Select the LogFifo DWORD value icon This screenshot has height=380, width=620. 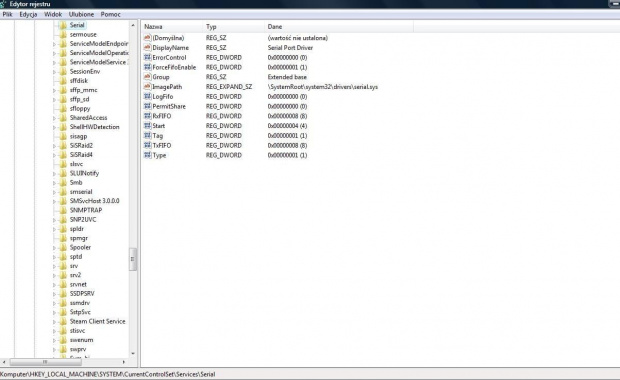147,96
